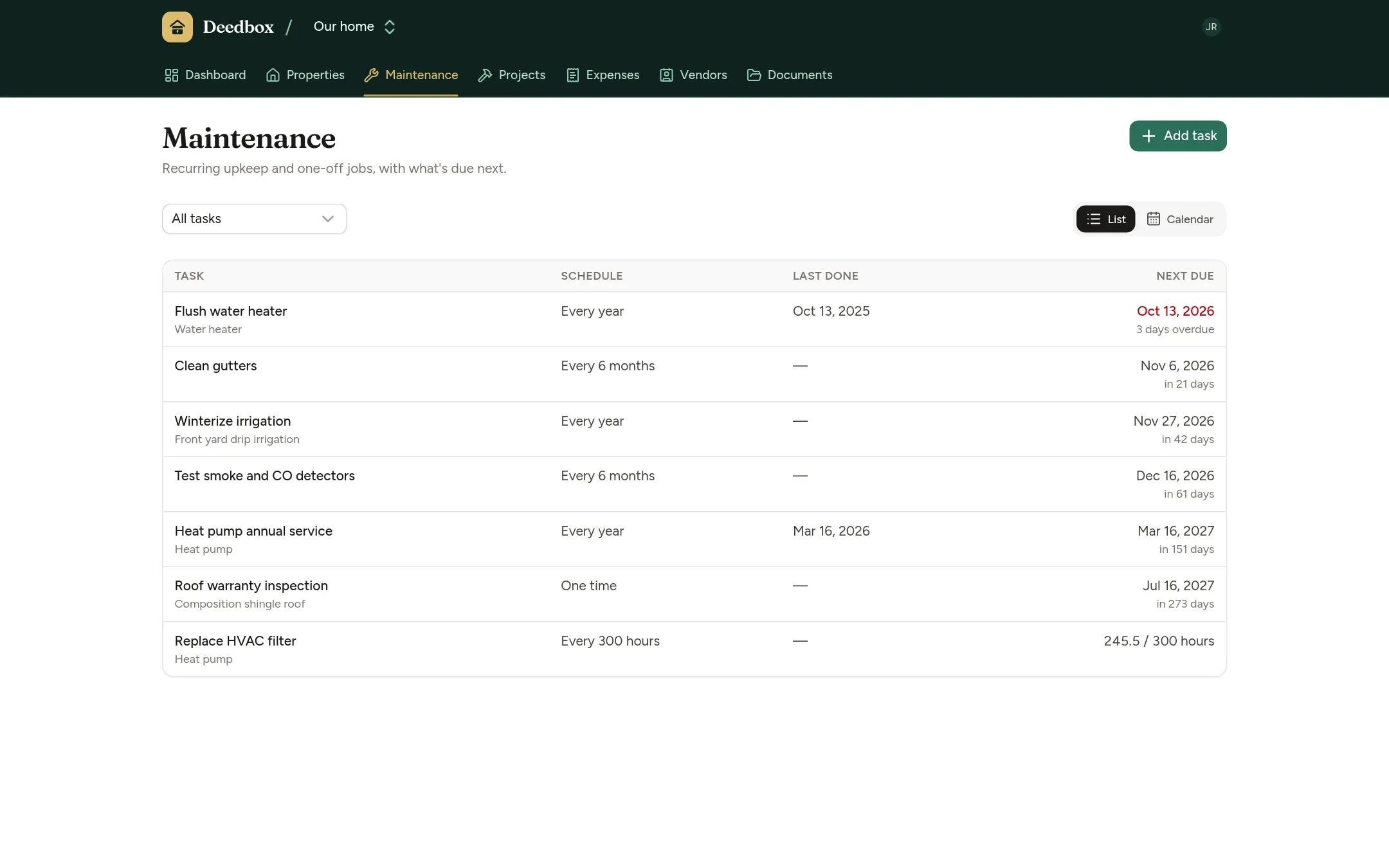Expand the All tasks filter dropdown
Screen dimensions: 1389x868
point(254,219)
